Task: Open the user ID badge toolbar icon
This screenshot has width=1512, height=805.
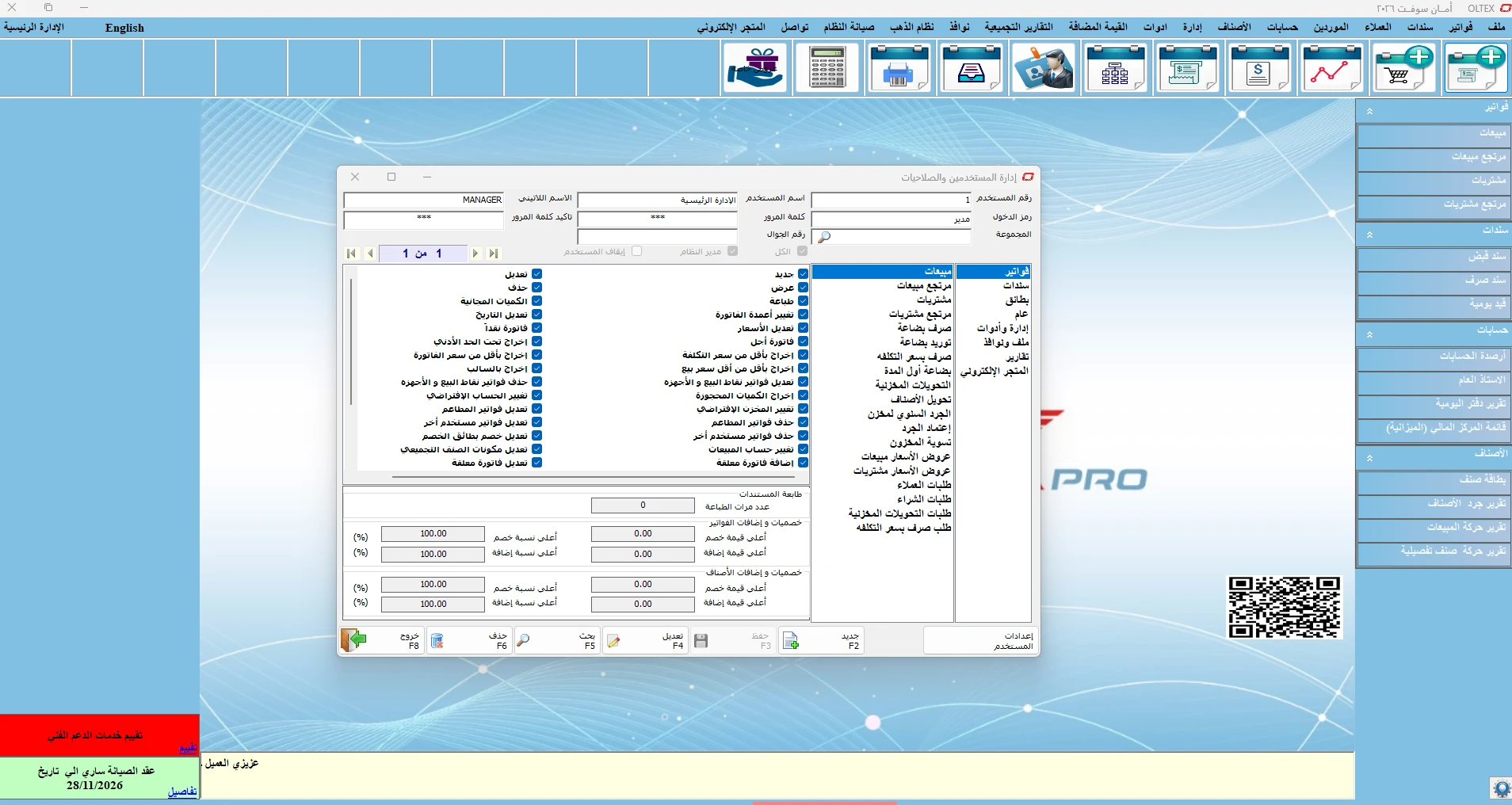Action: (1044, 68)
